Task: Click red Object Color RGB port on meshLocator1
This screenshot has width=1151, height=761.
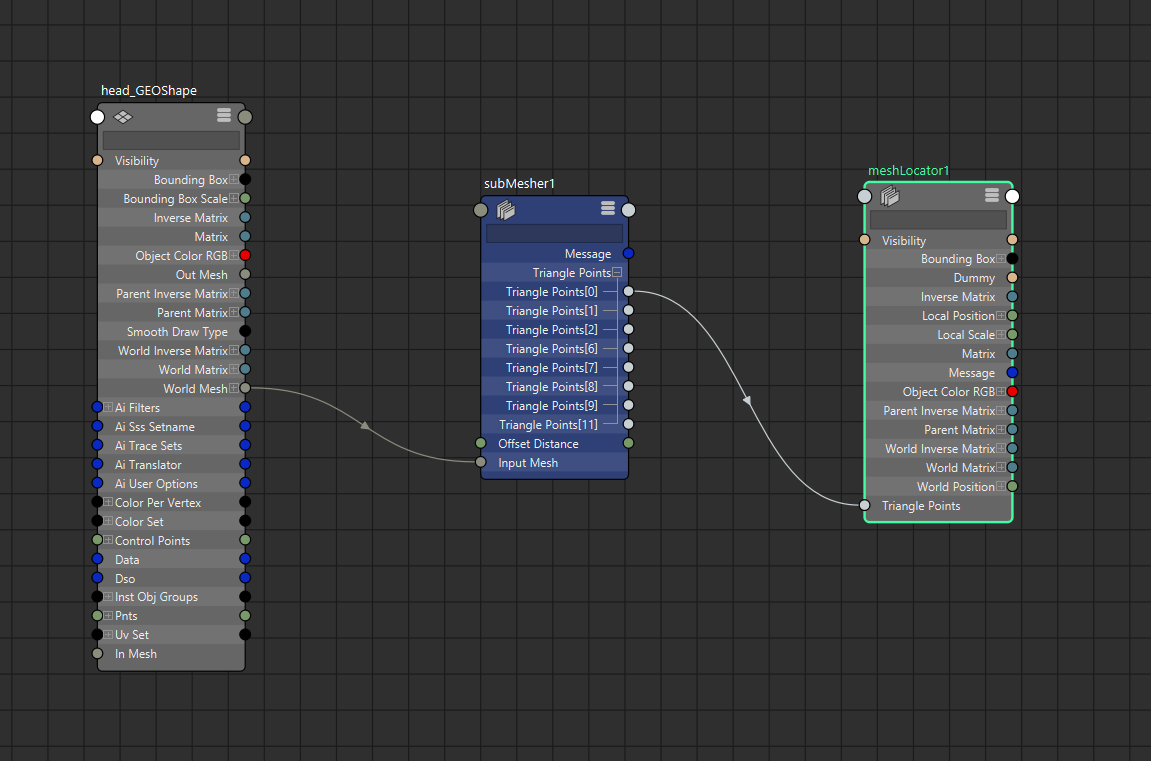Action: pyautogui.click(x=1012, y=392)
